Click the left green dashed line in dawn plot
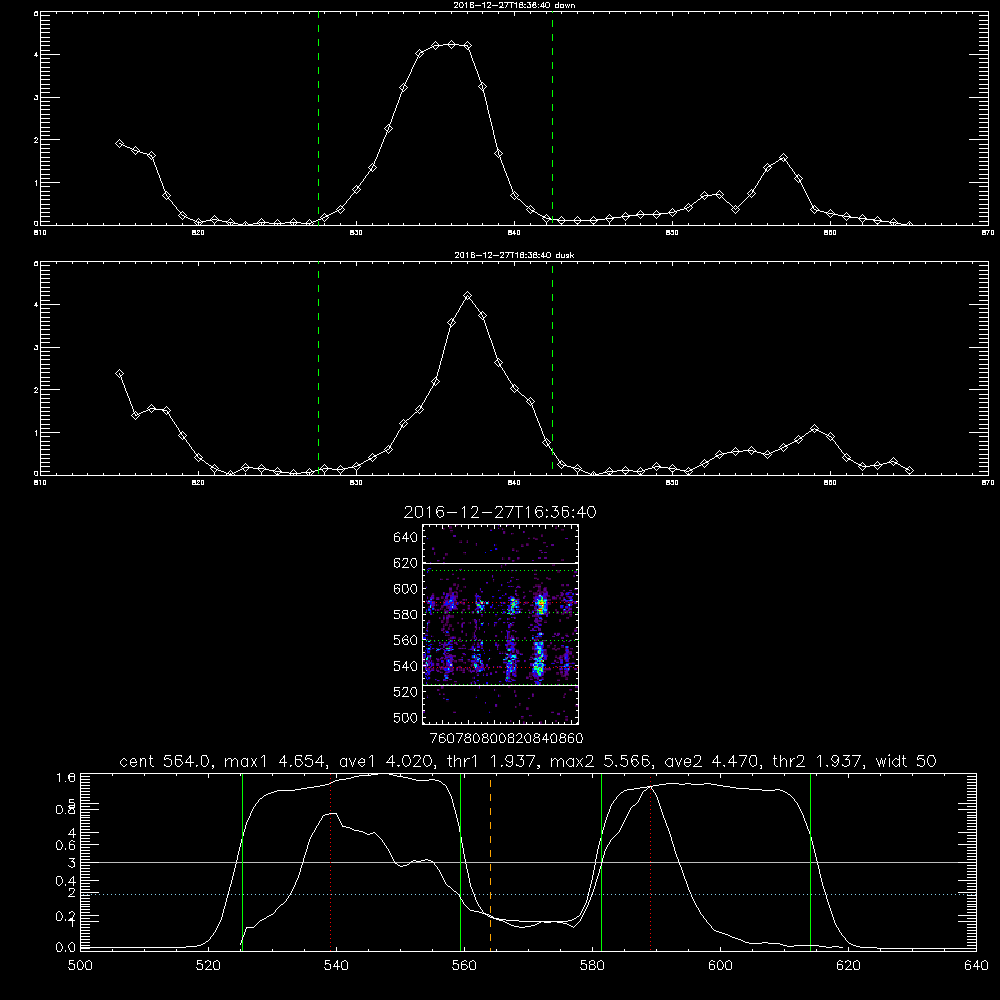Image resolution: width=1000 pixels, height=1000 pixels. (318, 118)
